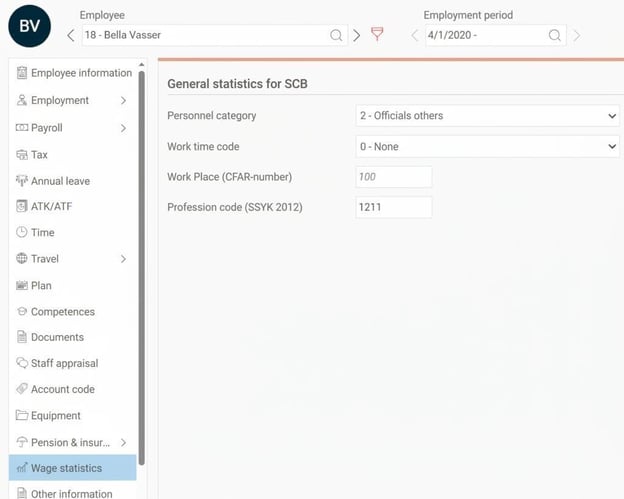Viewport: 624px width, 499px height.
Task: Click the ATK/ATF icon
Action: click(x=22, y=206)
